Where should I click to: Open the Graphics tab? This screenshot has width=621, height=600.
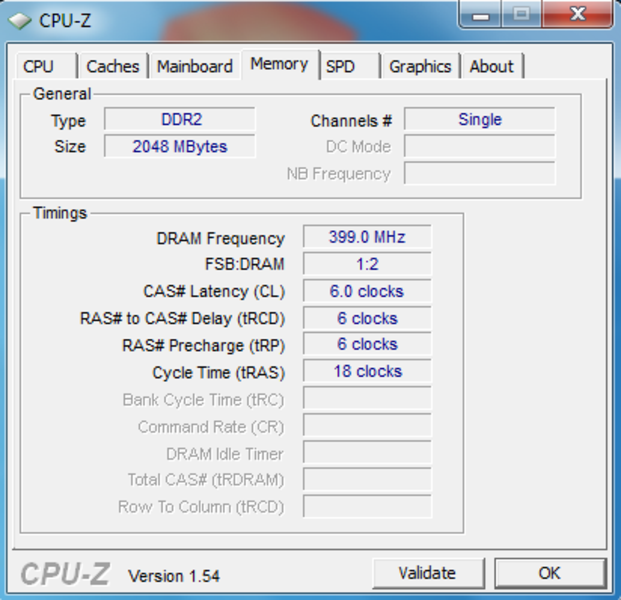(x=420, y=66)
